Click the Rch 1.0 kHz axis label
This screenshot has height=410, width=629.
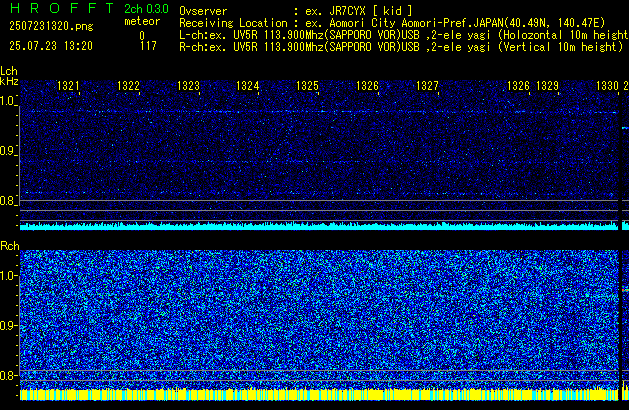click(x=8, y=276)
